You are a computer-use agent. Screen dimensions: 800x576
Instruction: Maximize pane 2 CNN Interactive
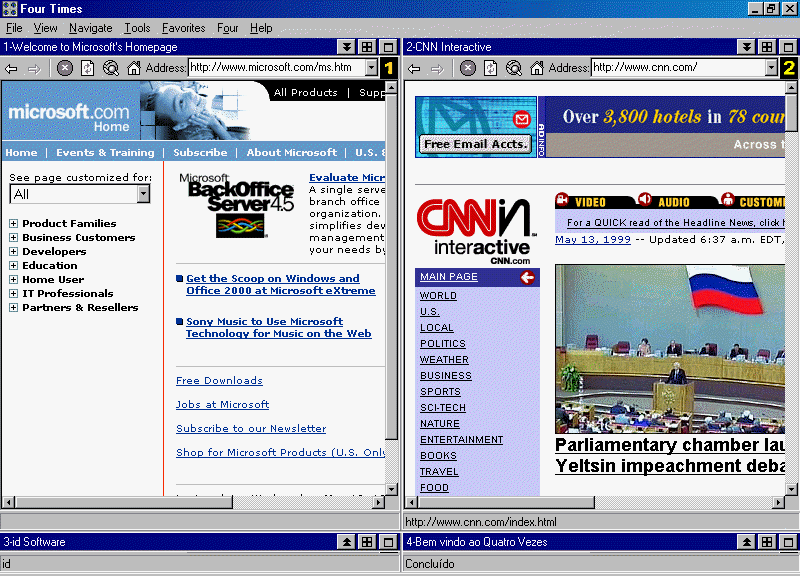788,47
